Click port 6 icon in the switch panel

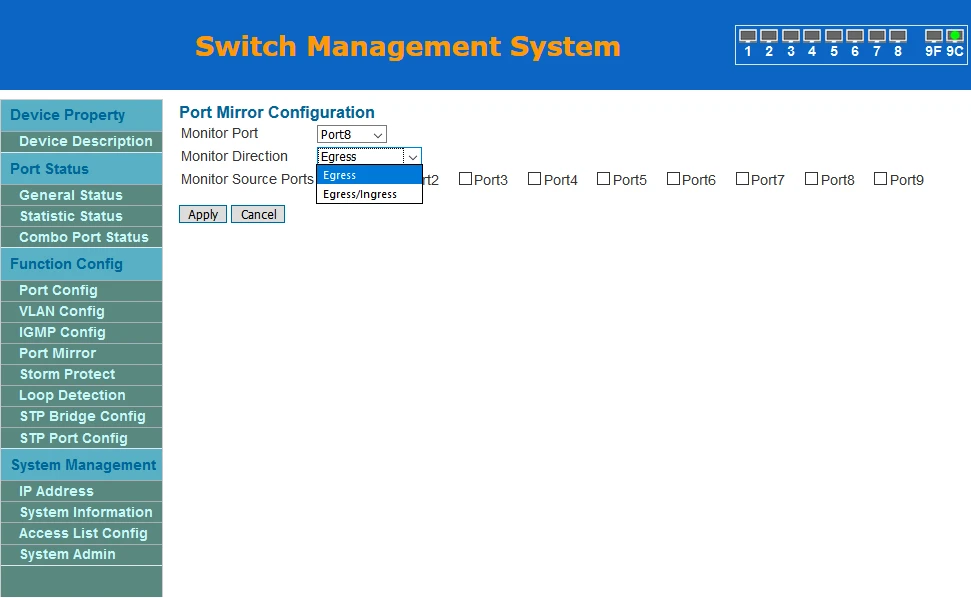(854, 36)
